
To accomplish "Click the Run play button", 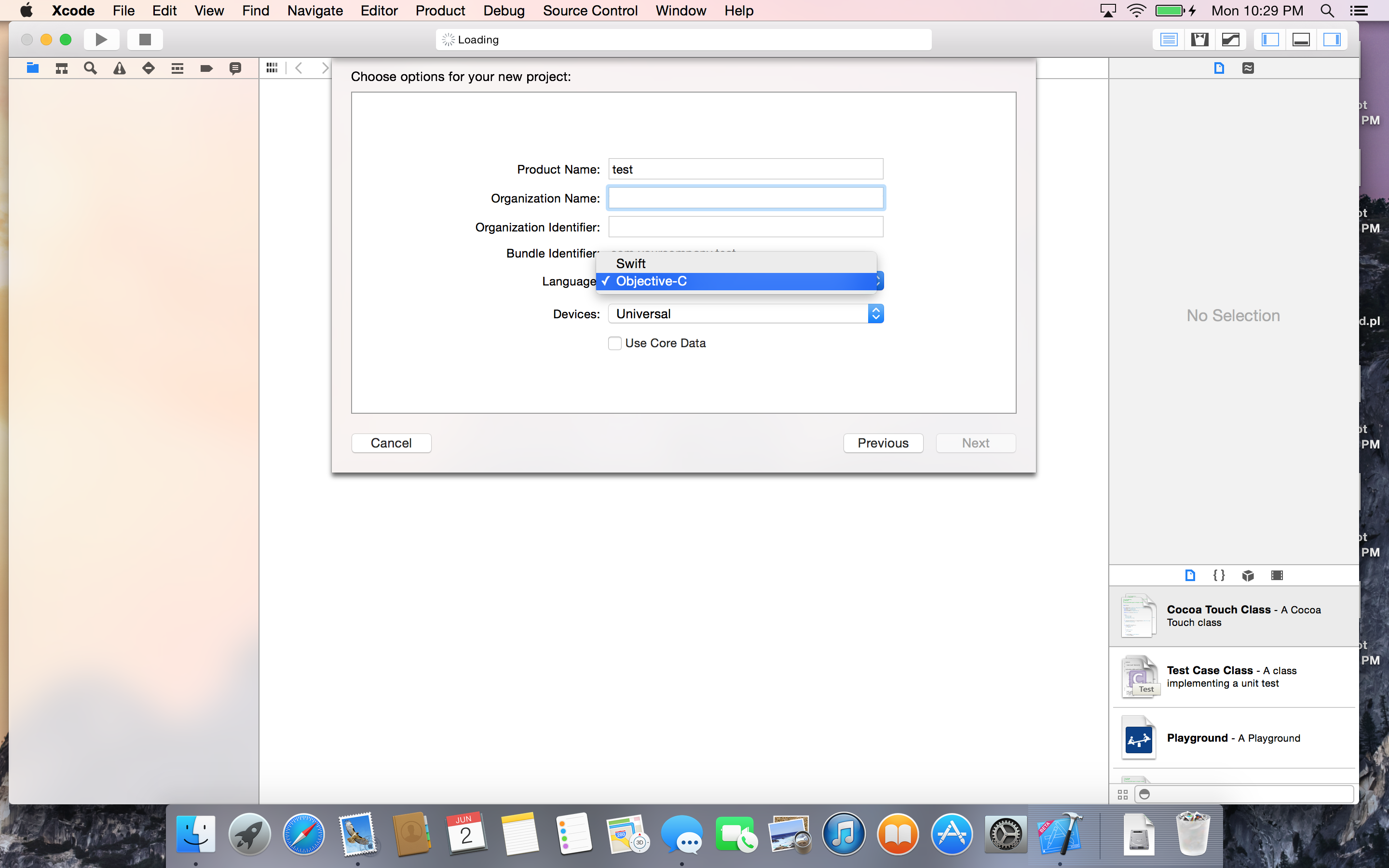I will [101, 40].
